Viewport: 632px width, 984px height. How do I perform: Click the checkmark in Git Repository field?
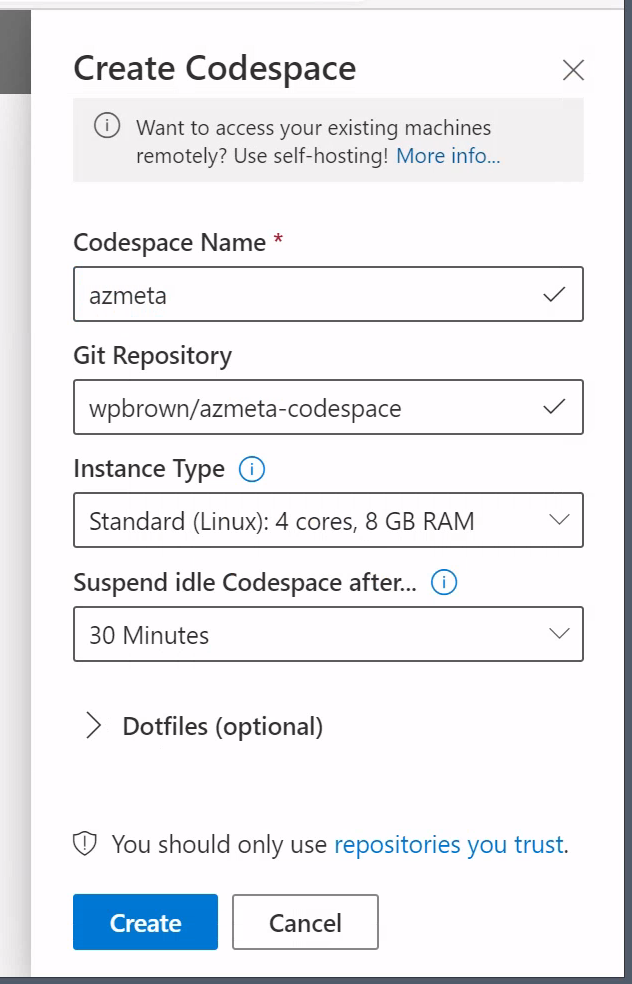pos(553,407)
